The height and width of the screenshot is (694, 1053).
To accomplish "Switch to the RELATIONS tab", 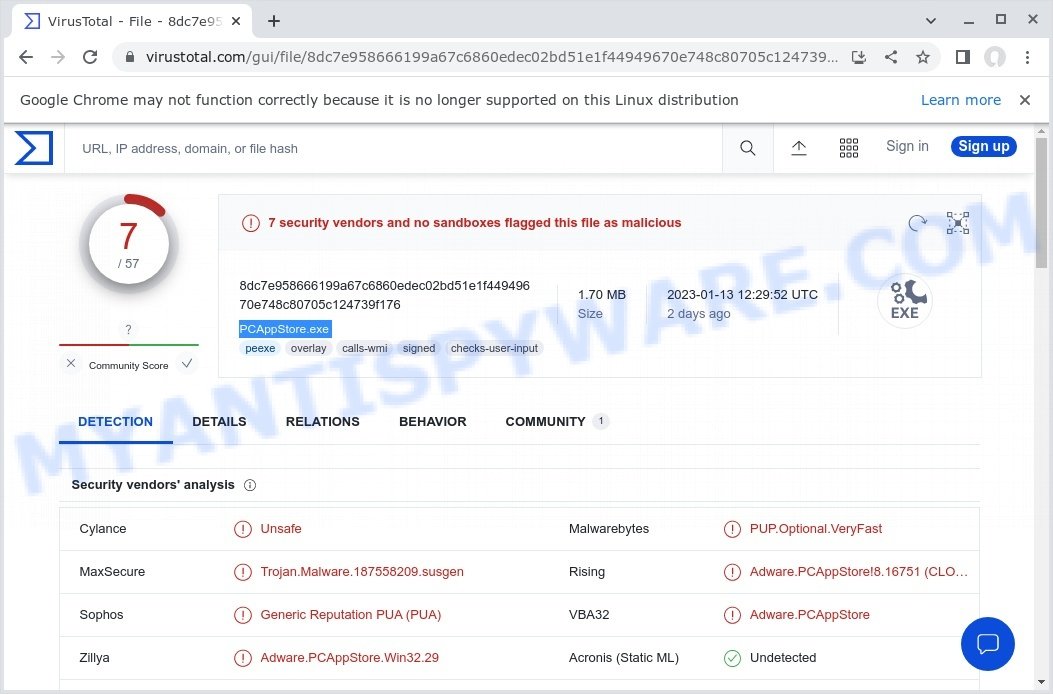I will (322, 422).
